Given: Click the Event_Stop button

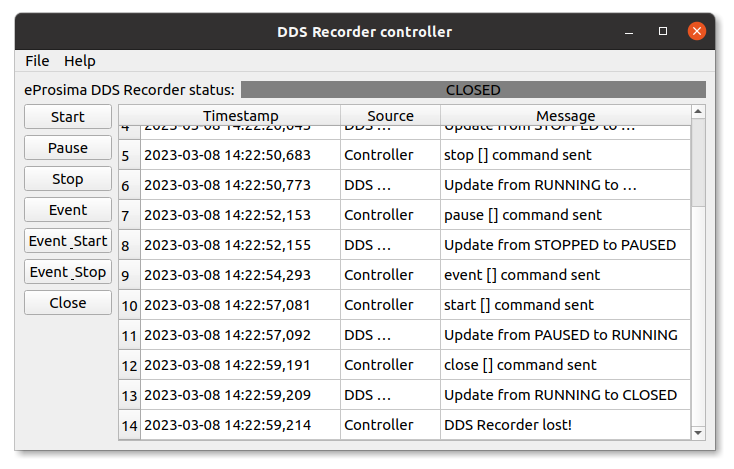Looking at the screenshot, I should 68,271.
